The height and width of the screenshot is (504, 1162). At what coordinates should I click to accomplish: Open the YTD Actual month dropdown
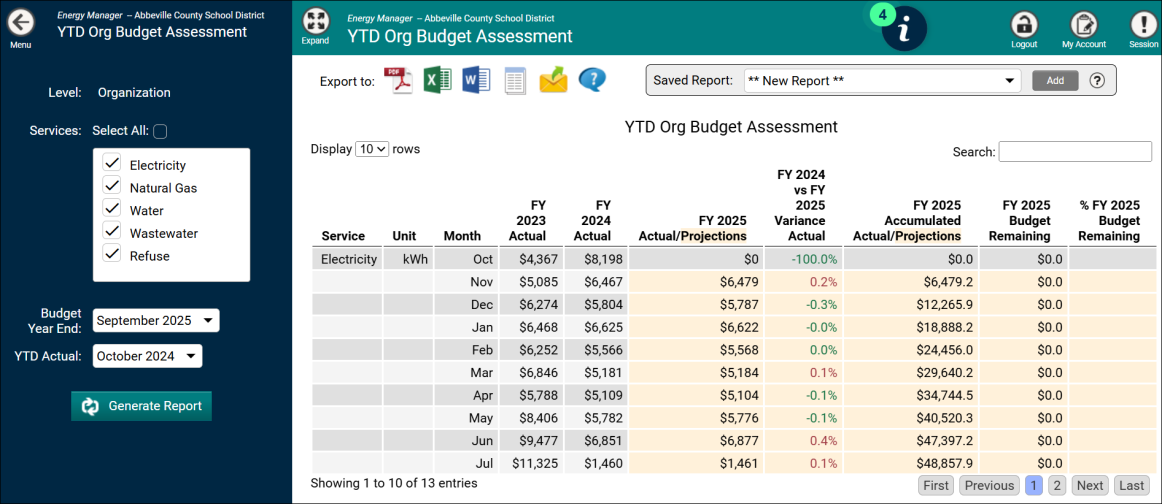coord(147,356)
